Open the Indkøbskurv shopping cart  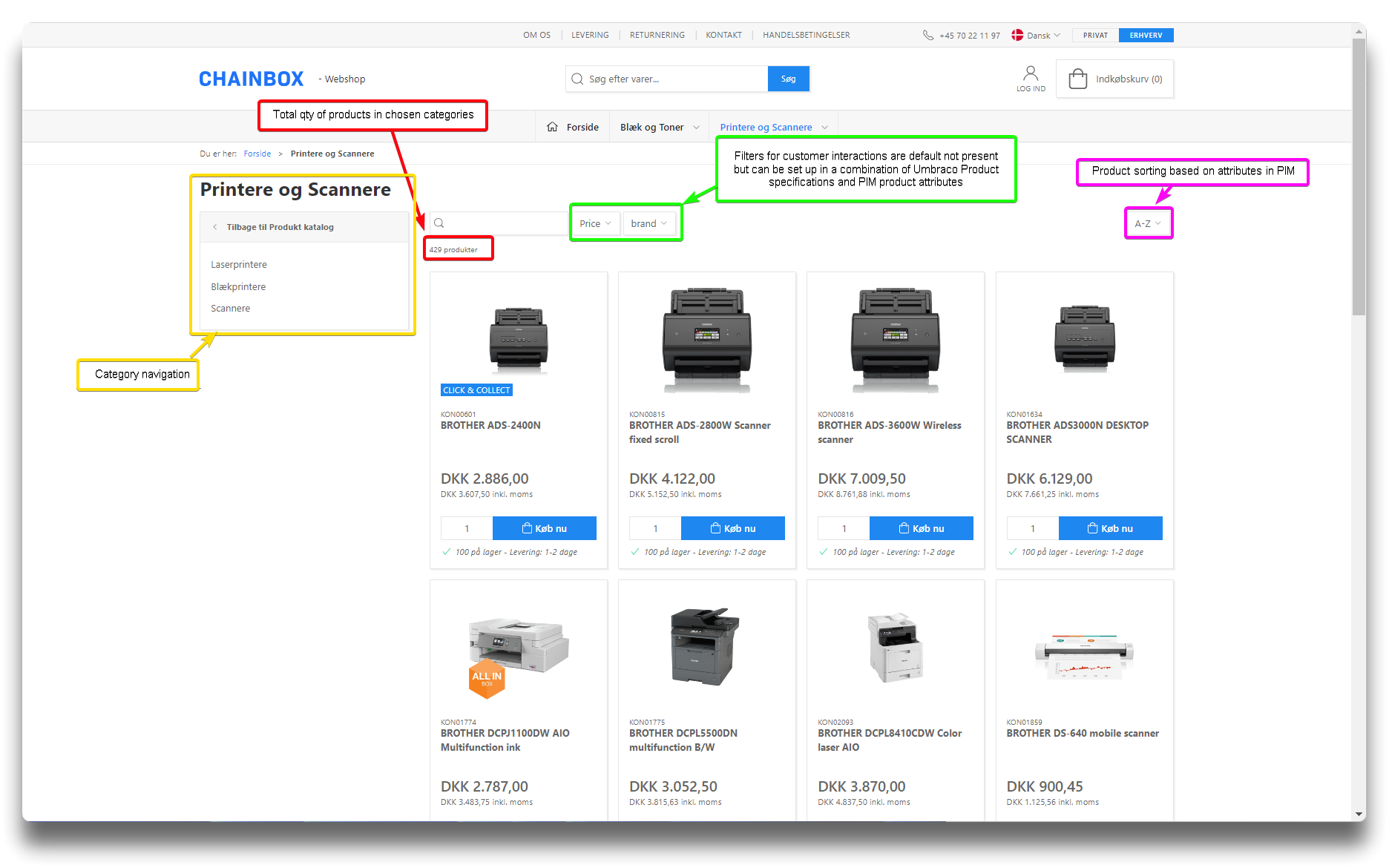(x=1114, y=79)
